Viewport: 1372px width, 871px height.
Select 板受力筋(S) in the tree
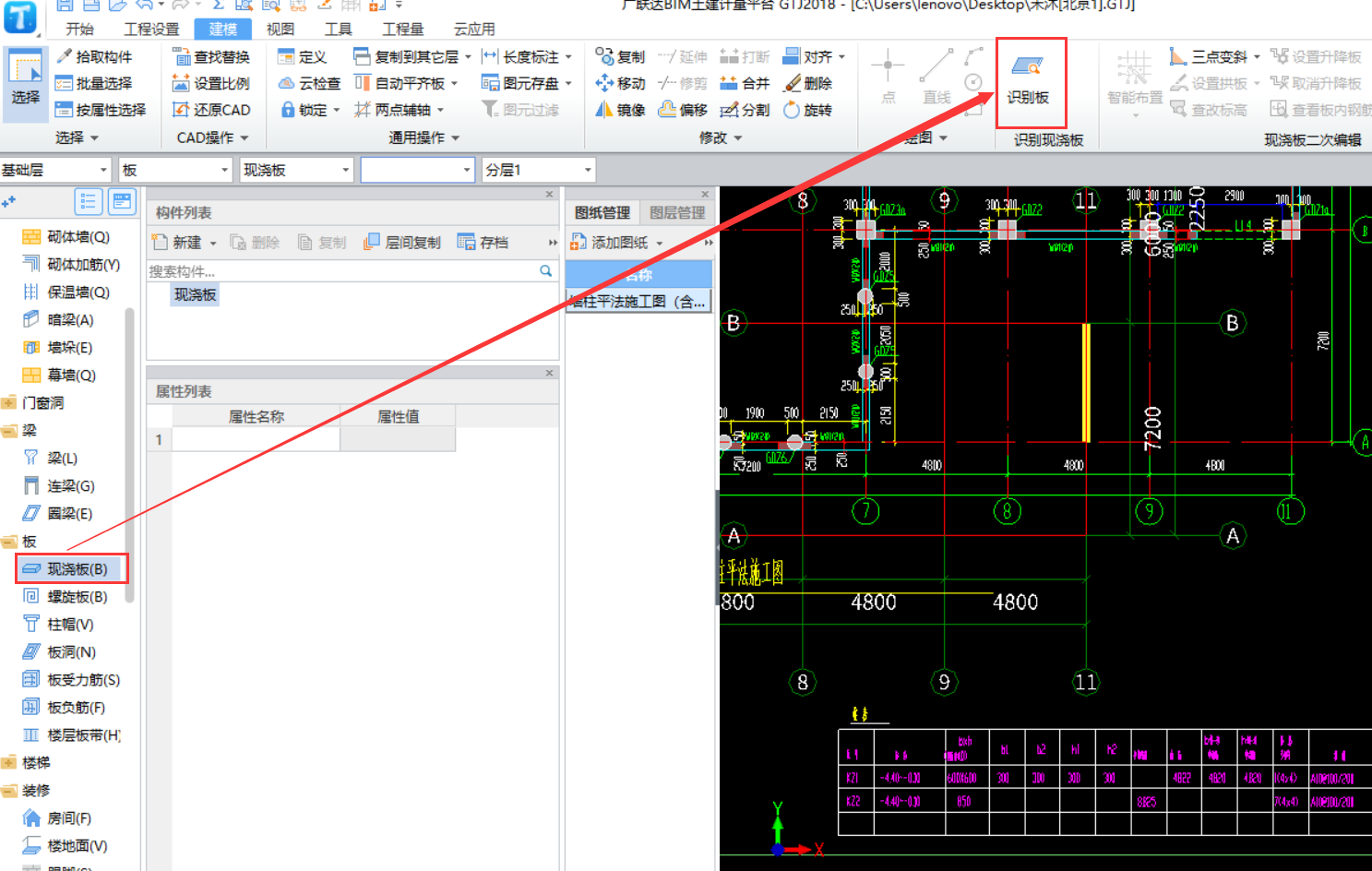click(71, 680)
